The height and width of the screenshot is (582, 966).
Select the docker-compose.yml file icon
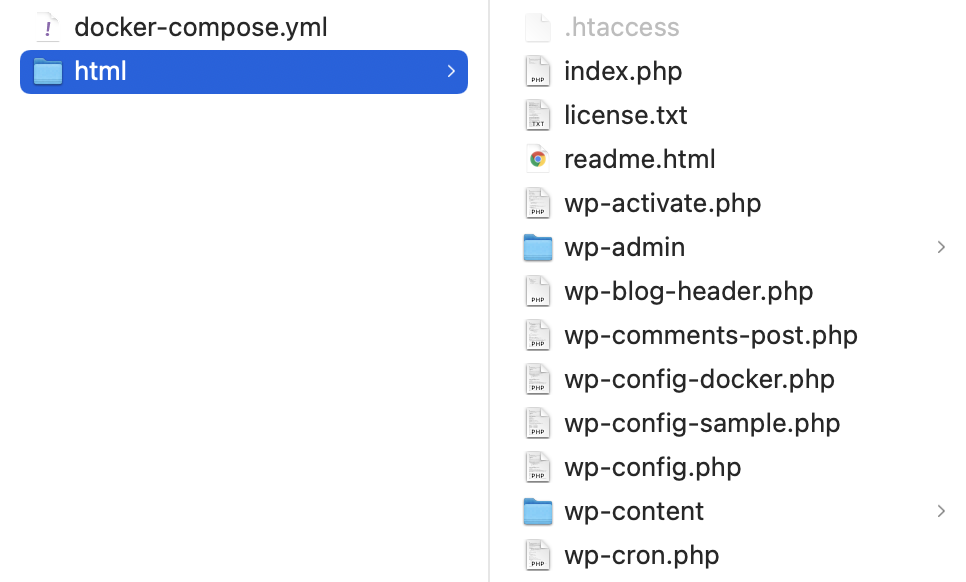point(47,28)
